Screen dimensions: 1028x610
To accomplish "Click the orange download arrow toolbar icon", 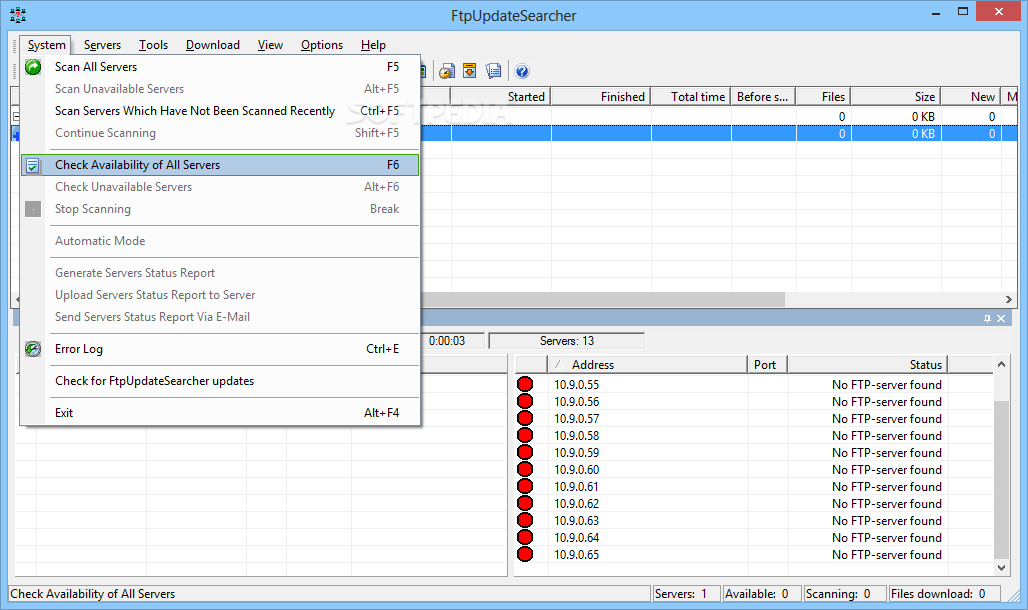I will [469, 71].
